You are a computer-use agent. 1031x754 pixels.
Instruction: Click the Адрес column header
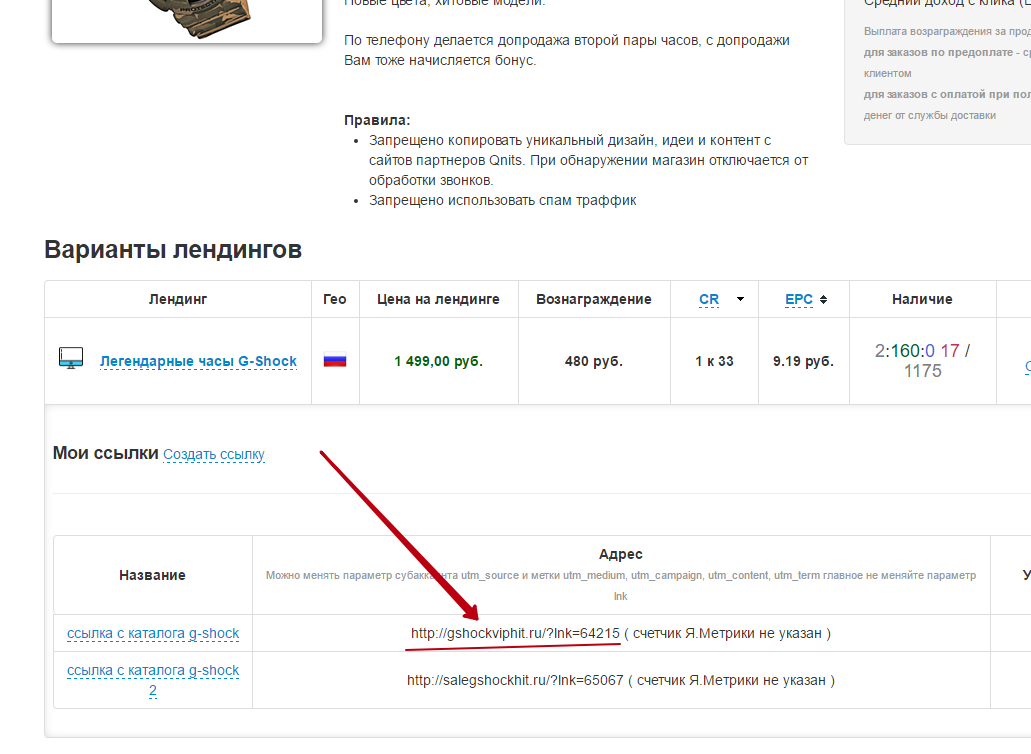(x=620, y=554)
